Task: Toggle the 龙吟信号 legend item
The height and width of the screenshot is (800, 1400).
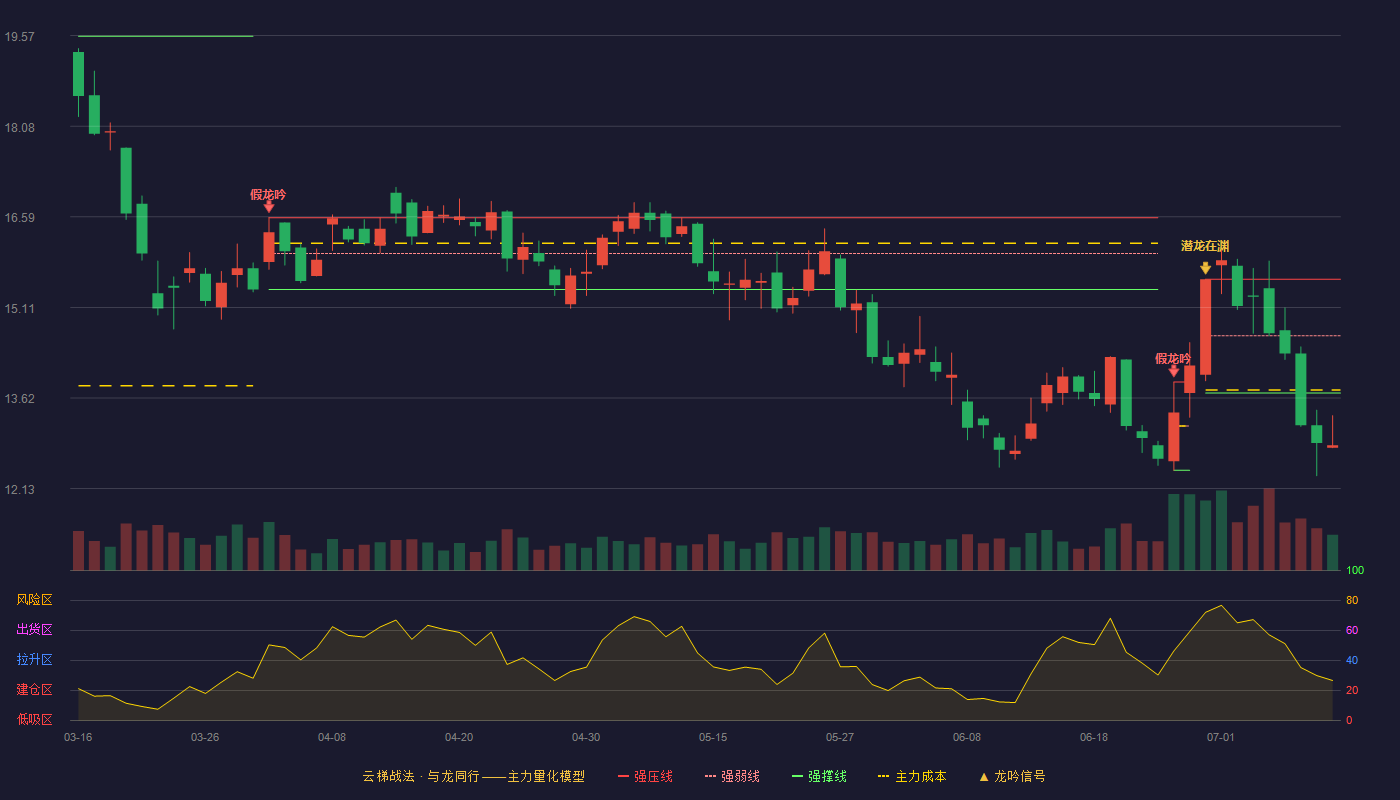Action: point(1012,776)
